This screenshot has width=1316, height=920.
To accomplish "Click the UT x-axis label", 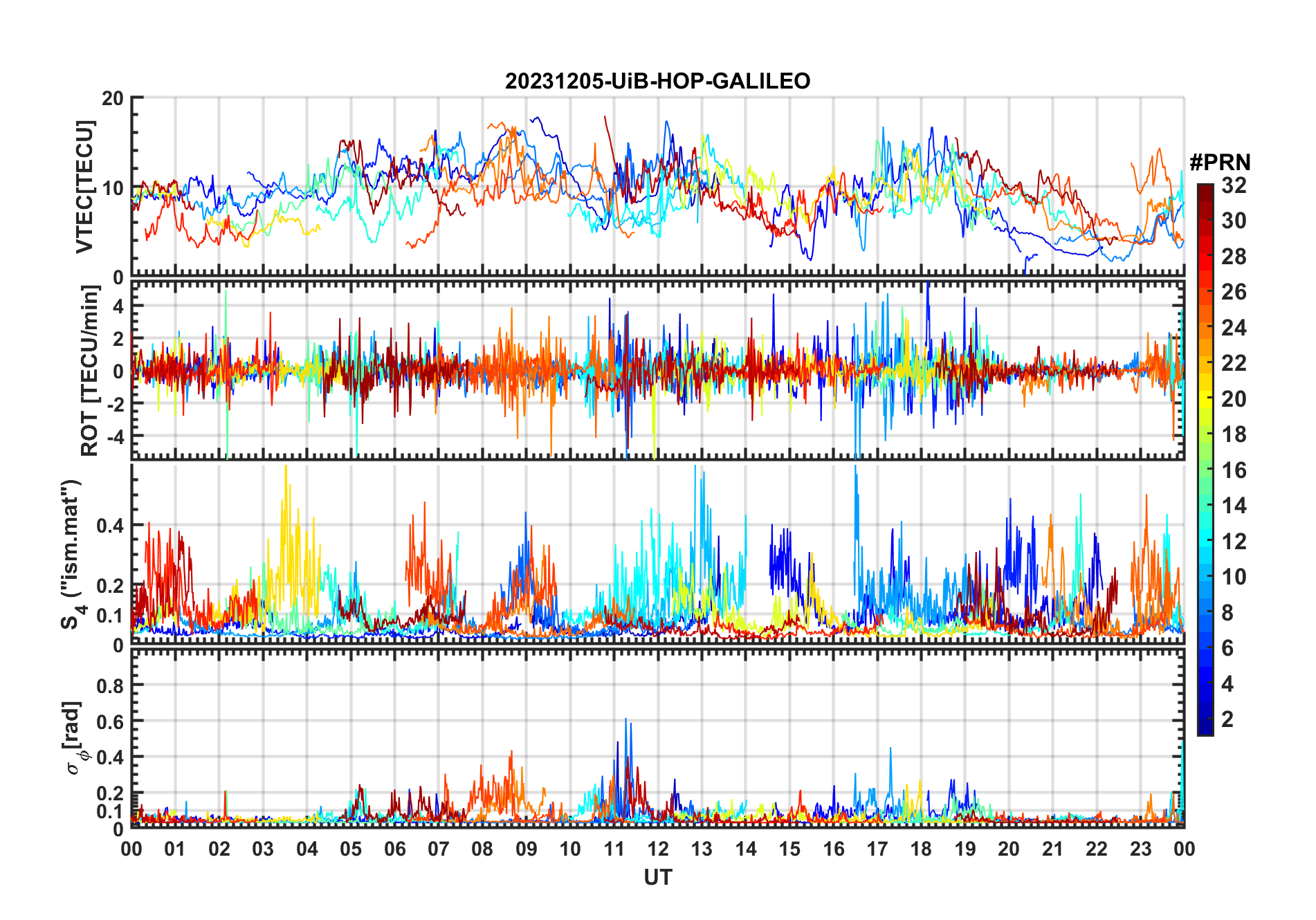I will (657, 877).
